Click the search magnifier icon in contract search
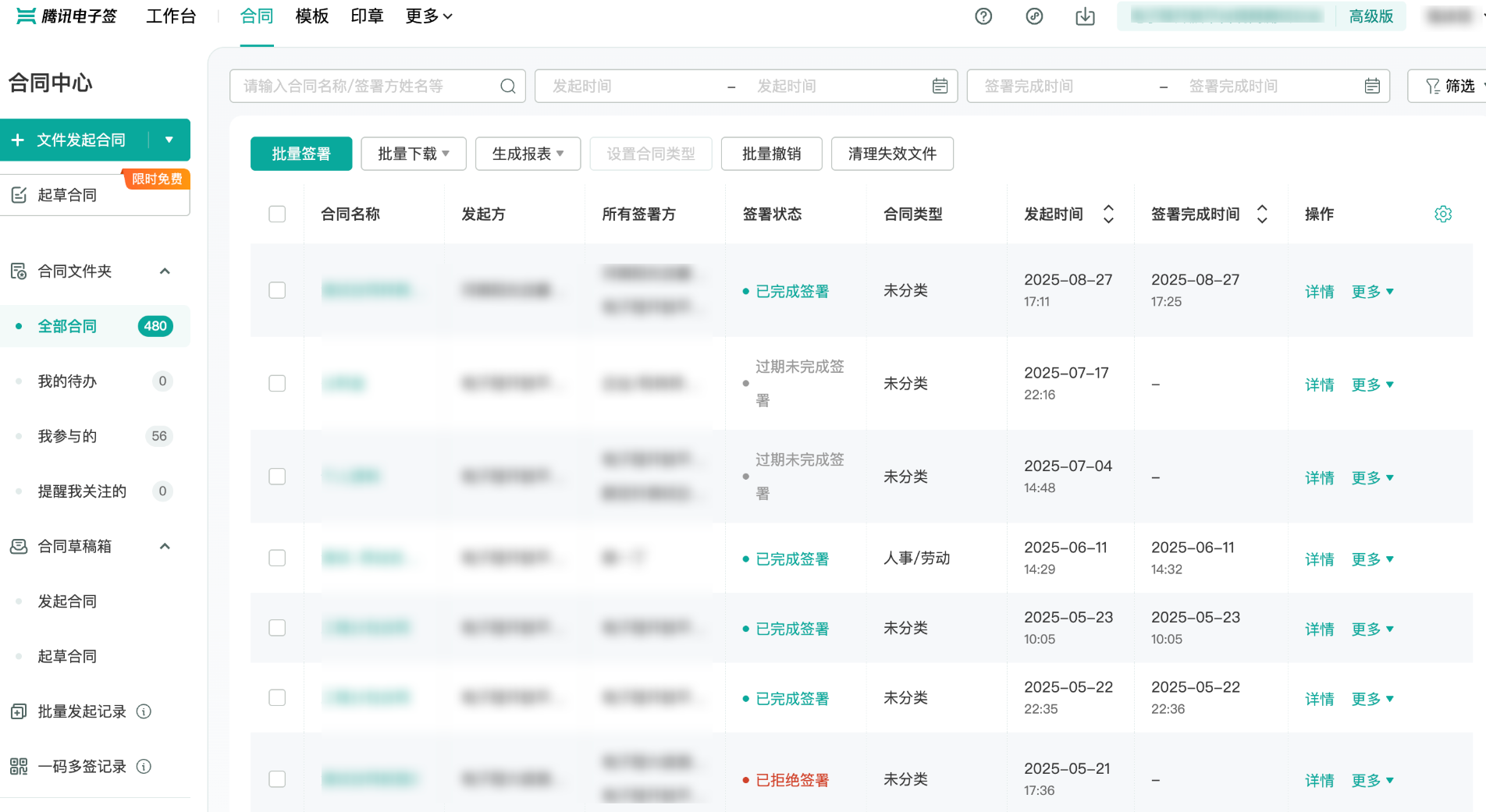1486x812 pixels. [507, 86]
